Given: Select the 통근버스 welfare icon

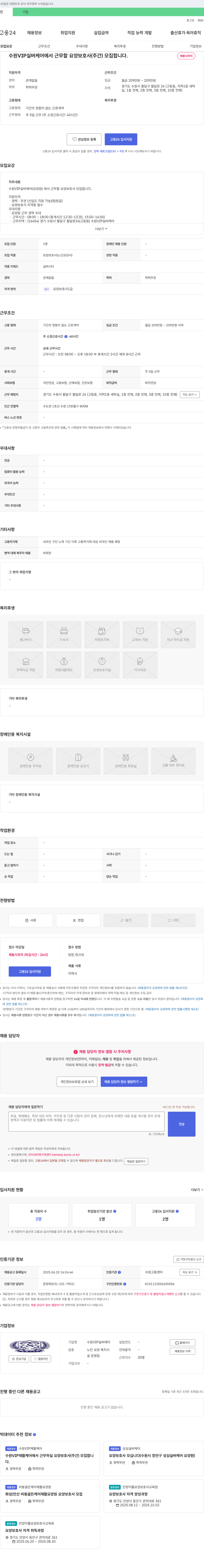Looking at the screenshot, I should coord(25,631).
